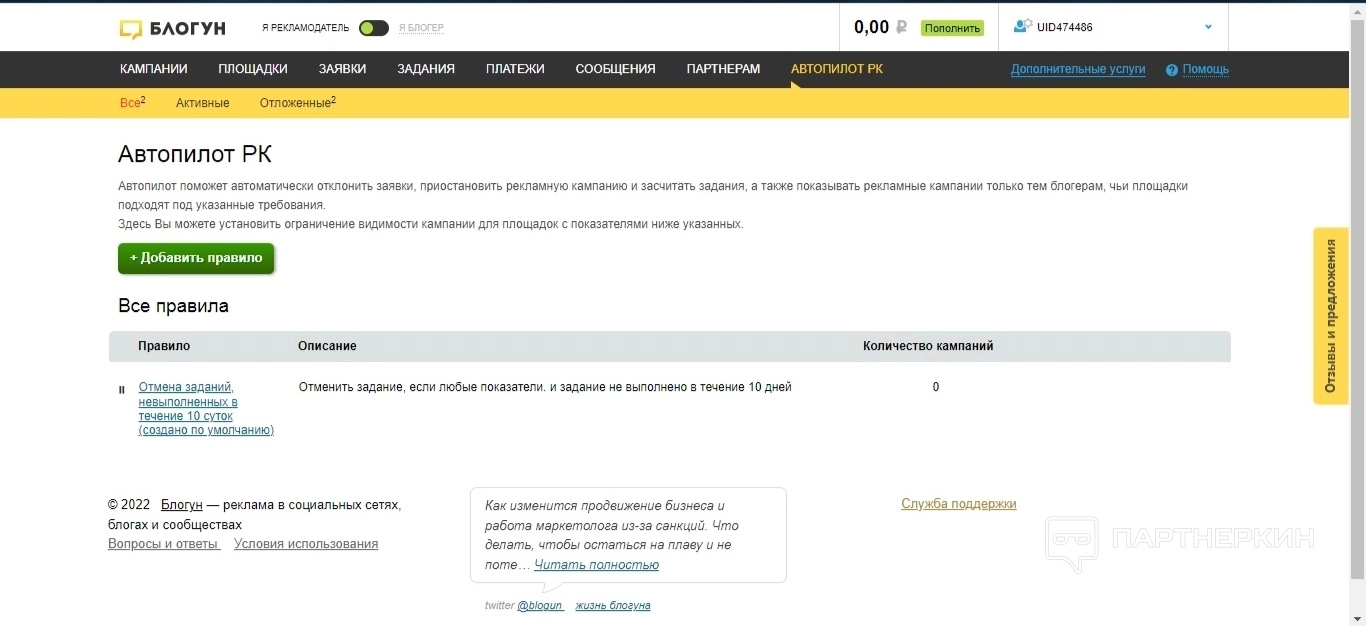Click the balance amount 0,00 ₽
This screenshot has height=626, width=1366.
coord(880,28)
